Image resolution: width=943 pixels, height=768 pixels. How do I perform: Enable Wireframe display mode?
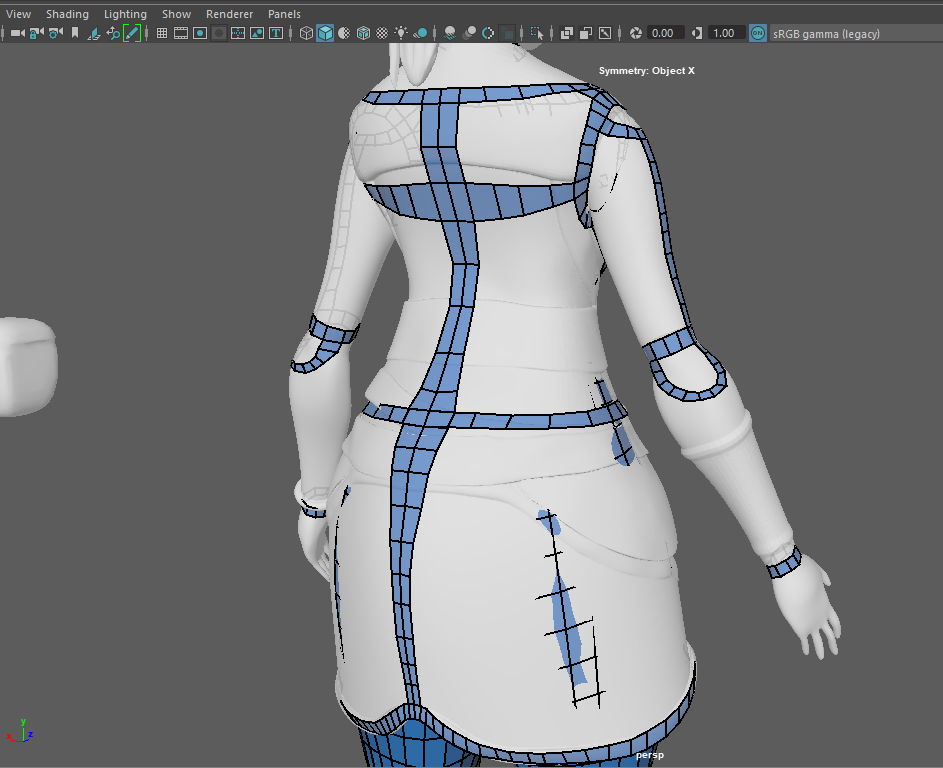(306, 33)
